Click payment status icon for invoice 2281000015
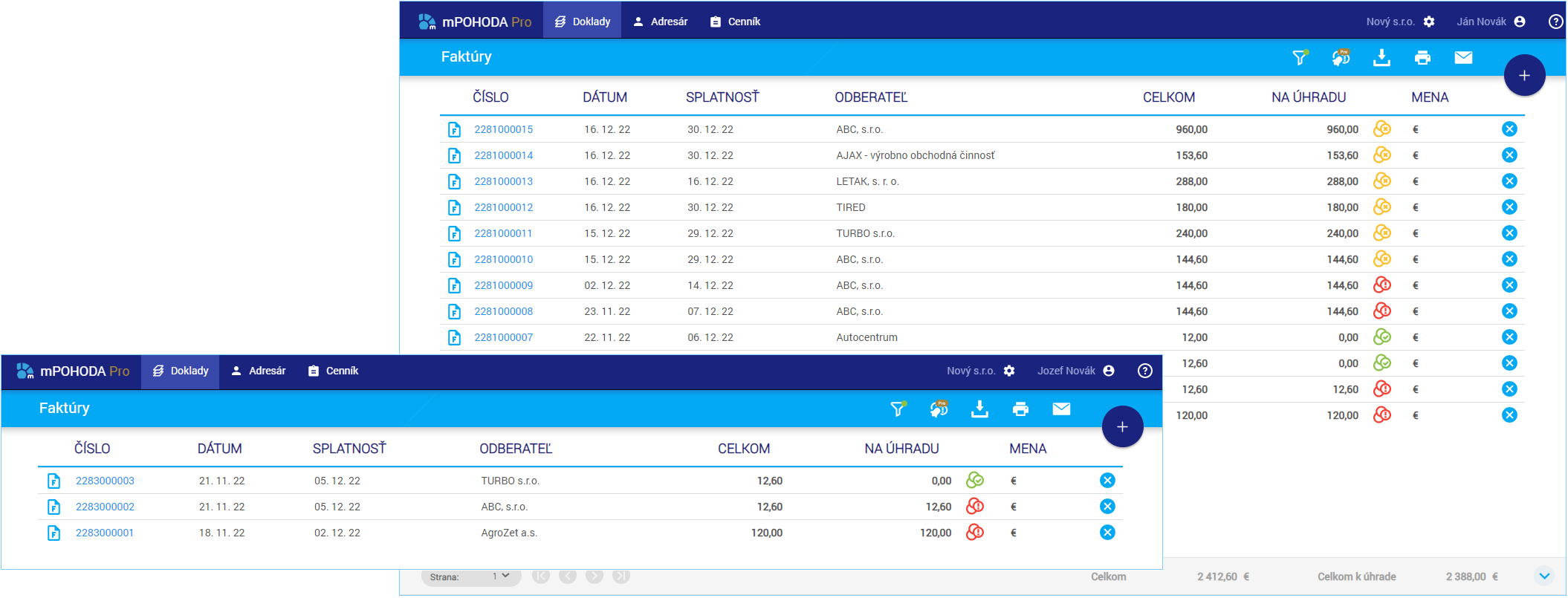Viewport: 1568px width, 598px height. coord(1382,129)
